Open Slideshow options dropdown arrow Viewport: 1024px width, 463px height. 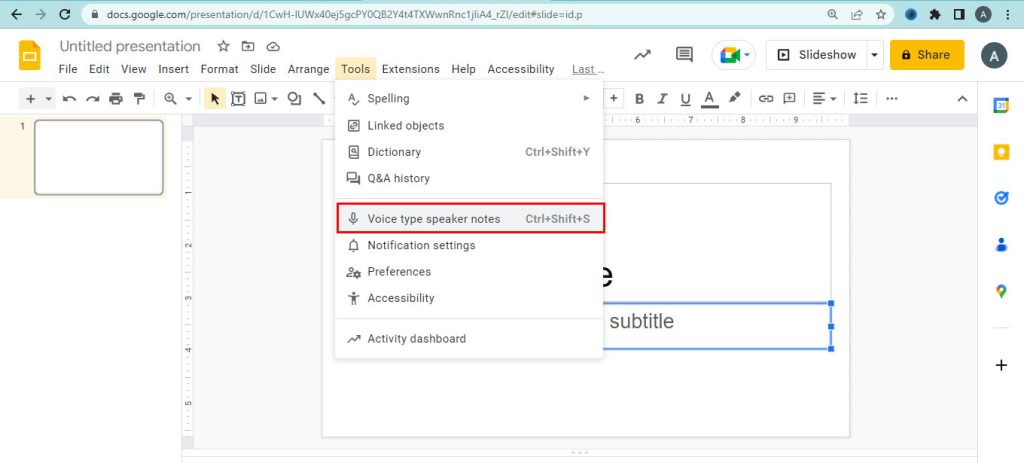(875, 55)
